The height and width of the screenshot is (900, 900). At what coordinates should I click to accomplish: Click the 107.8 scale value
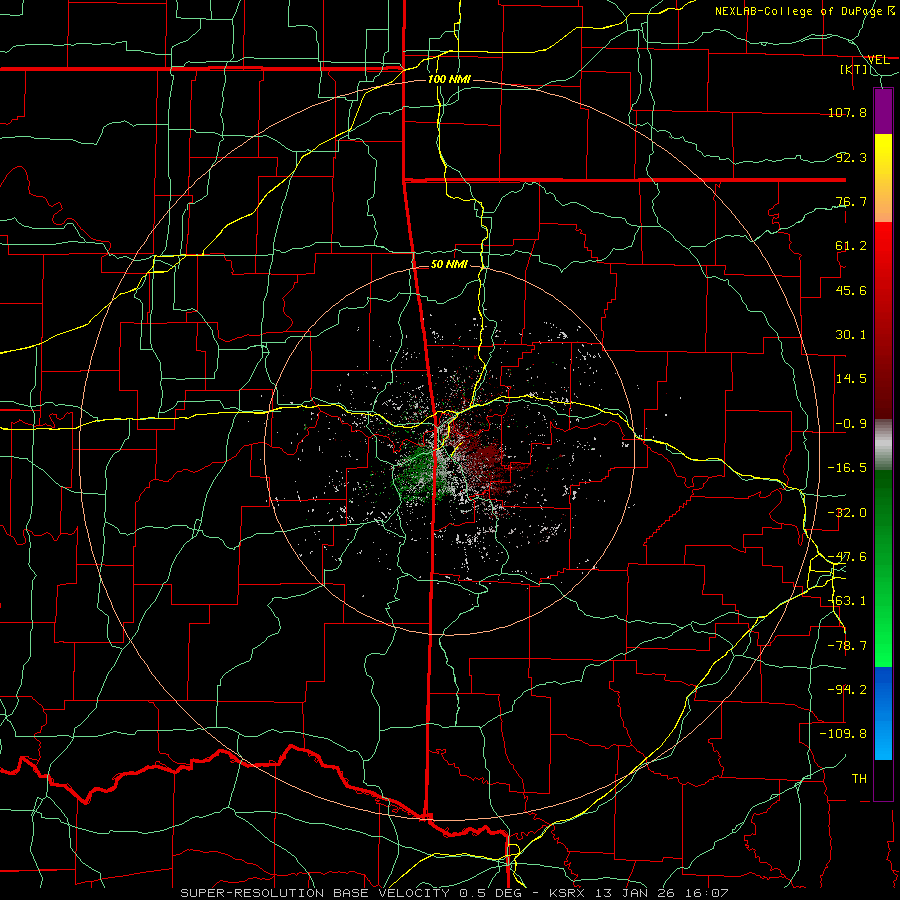(x=847, y=112)
